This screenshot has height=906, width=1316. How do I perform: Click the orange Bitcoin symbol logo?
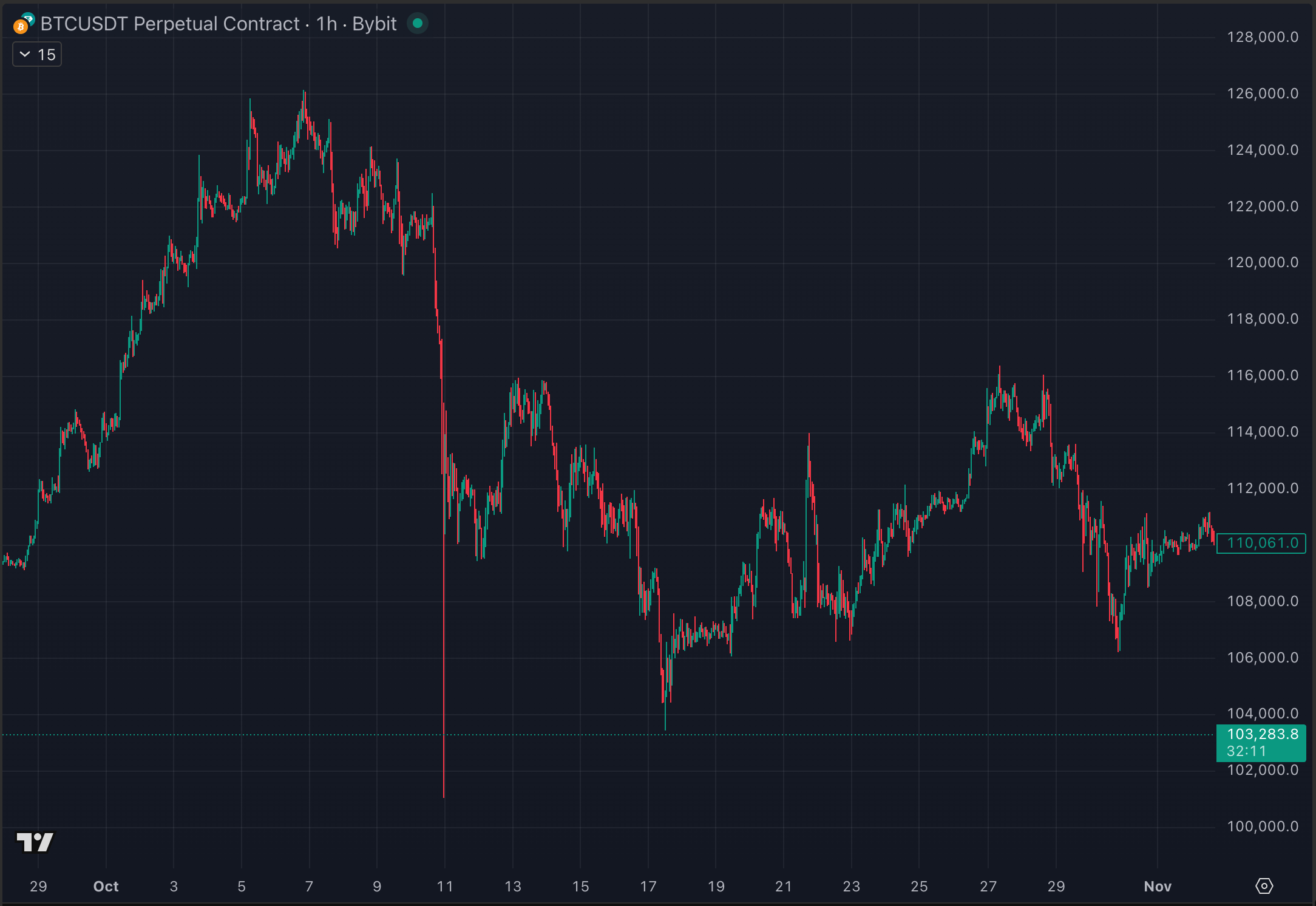pyautogui.click(x=21, y=27)
